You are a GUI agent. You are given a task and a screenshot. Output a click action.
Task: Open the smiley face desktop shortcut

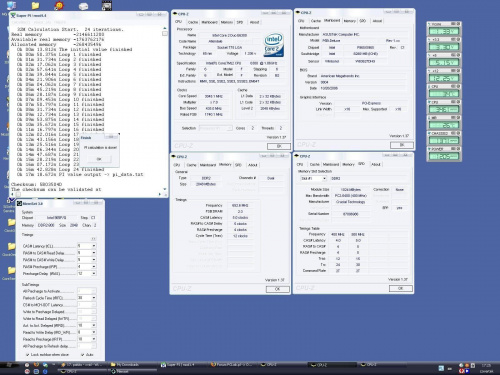click(x=59, y=5)
